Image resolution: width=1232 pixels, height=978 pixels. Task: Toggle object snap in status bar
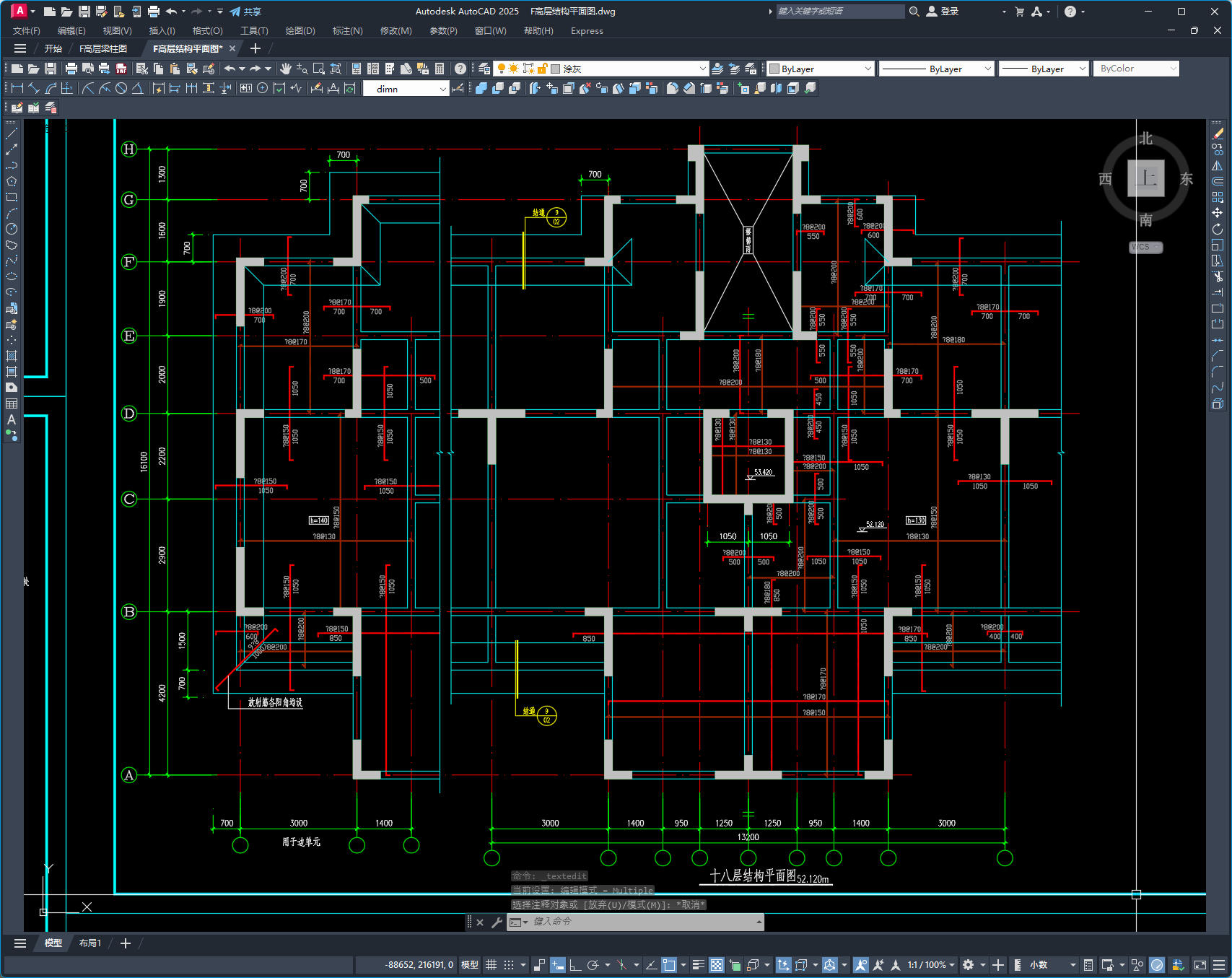coord(669,965)
